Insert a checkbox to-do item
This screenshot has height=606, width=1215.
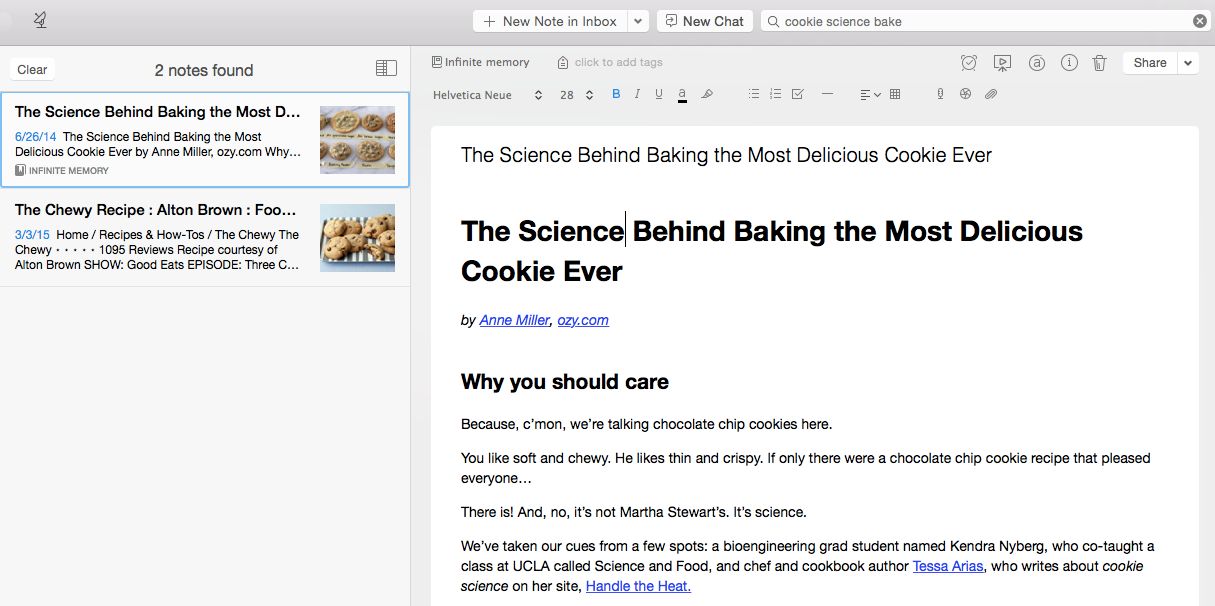coord(797,94)
